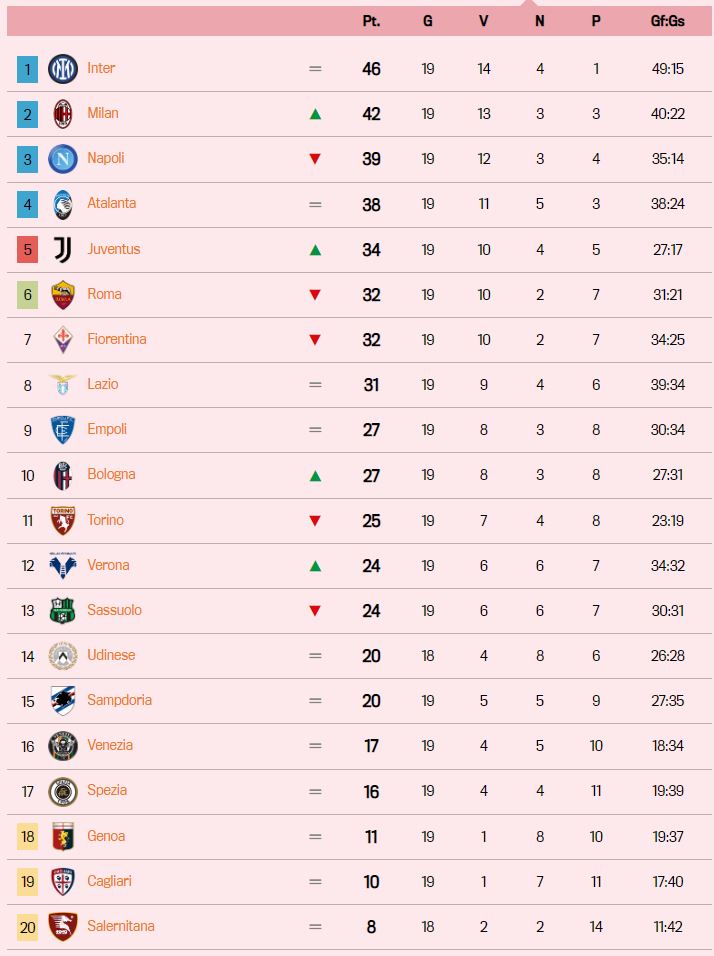The image size is (714, 956).
Task: Click the Verona team name
Action: (108, 565)
